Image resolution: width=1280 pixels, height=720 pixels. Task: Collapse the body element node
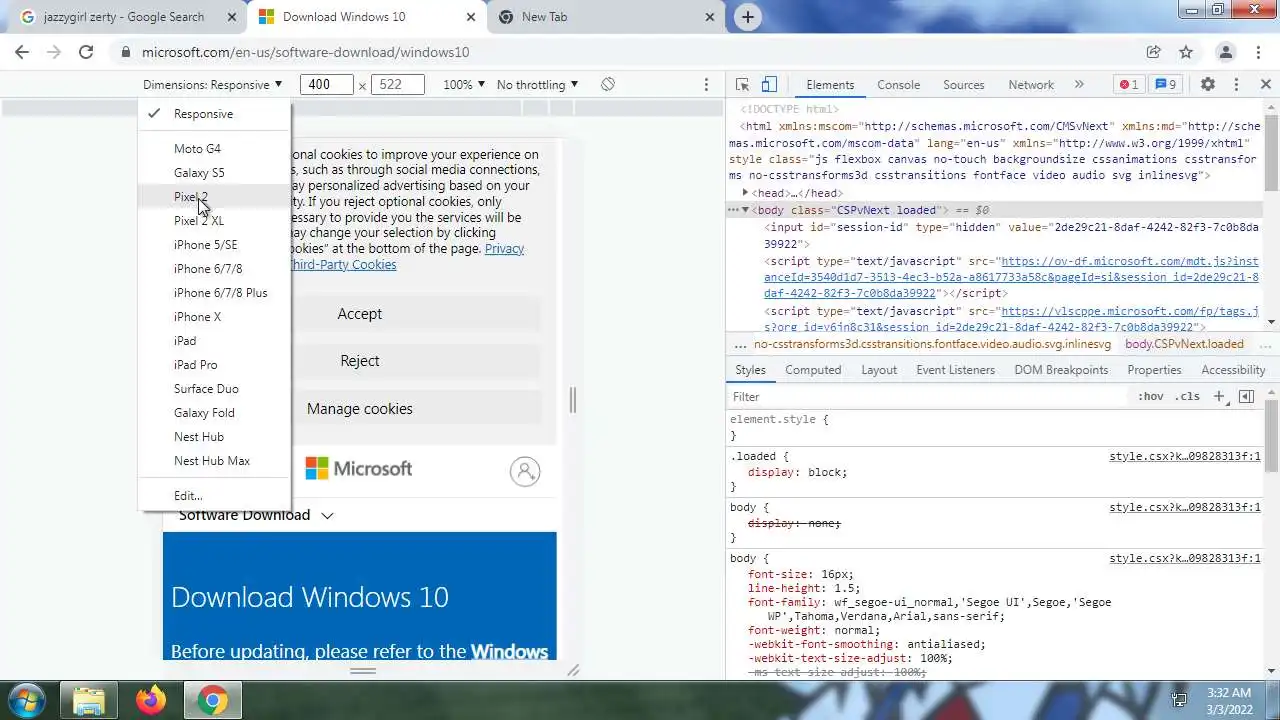tap(745, 210)
